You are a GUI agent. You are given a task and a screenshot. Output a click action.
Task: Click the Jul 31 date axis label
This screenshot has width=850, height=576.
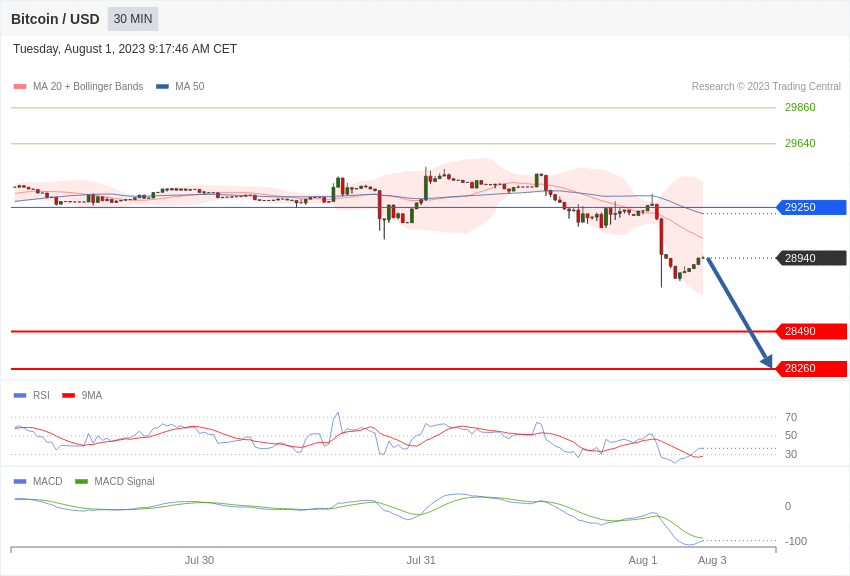point(421,560)
